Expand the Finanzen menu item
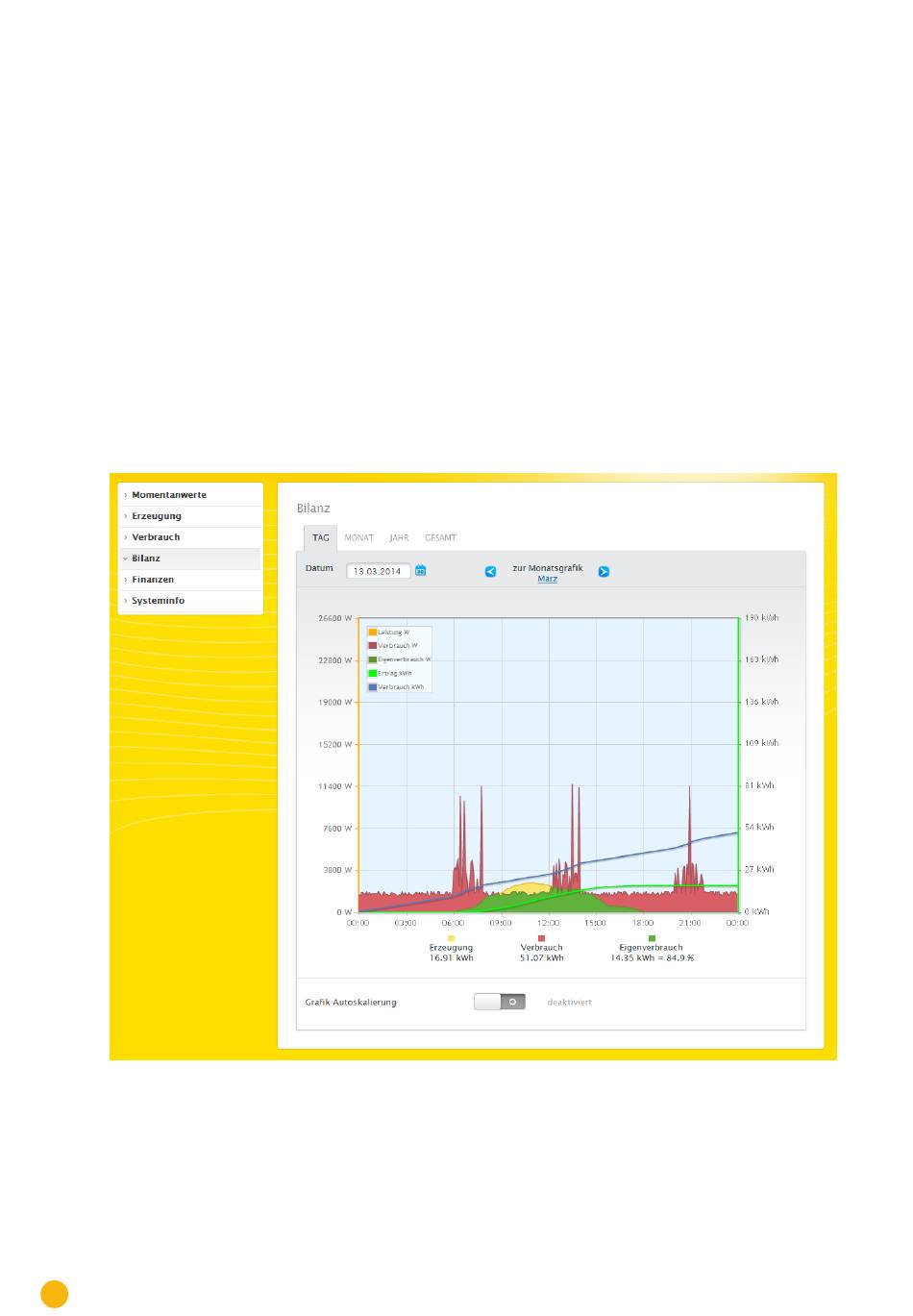The image size is (913, 1316). click(x=190, y=580)
